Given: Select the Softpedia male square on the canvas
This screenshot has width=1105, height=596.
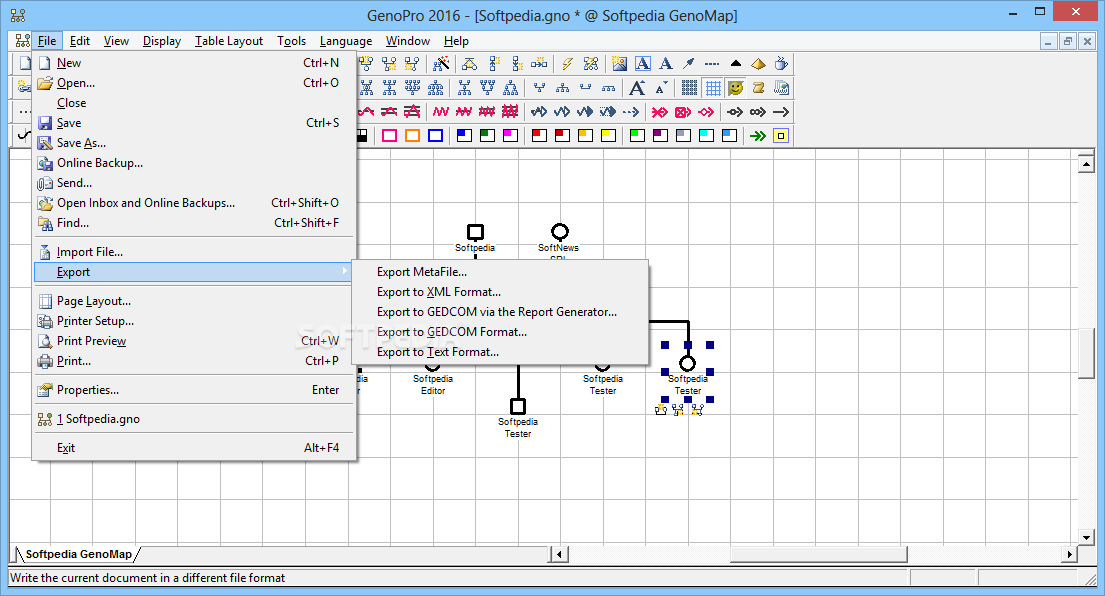Looking at the screenshot, I should click(x=476, y=232).
